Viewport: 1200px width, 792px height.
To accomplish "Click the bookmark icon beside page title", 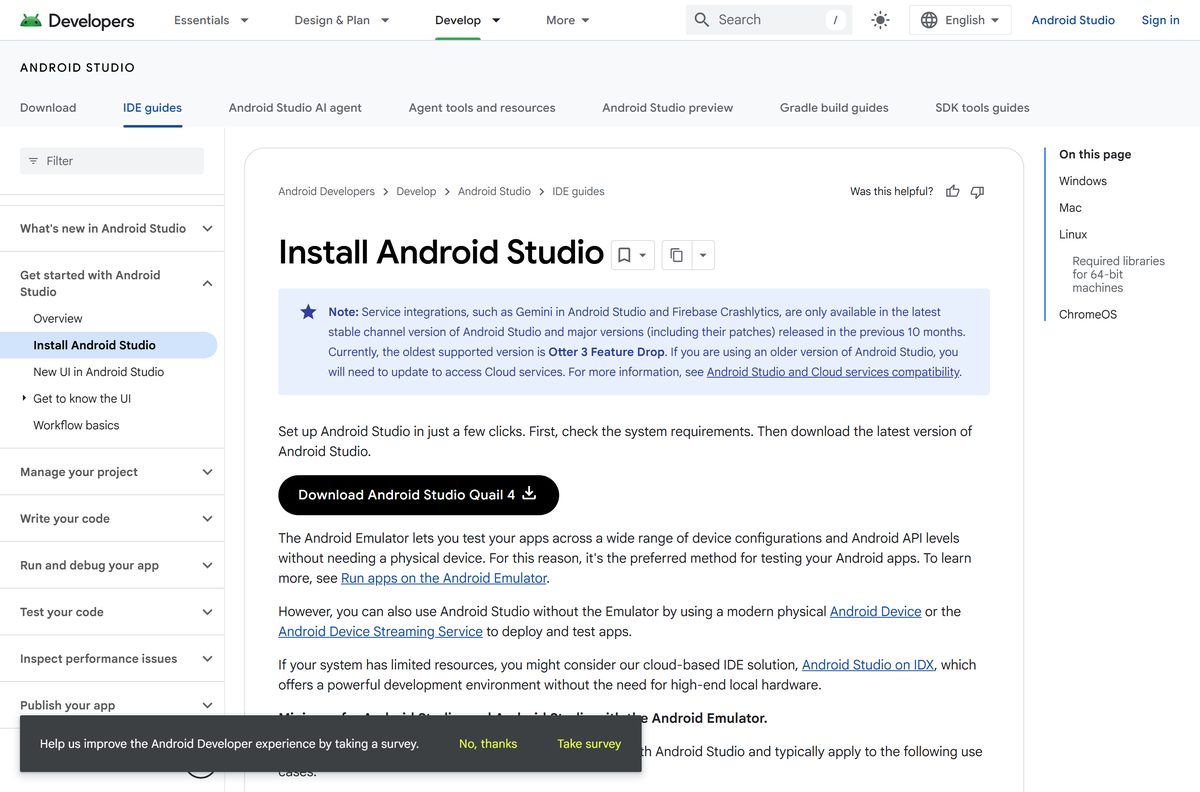I will 624,255.
